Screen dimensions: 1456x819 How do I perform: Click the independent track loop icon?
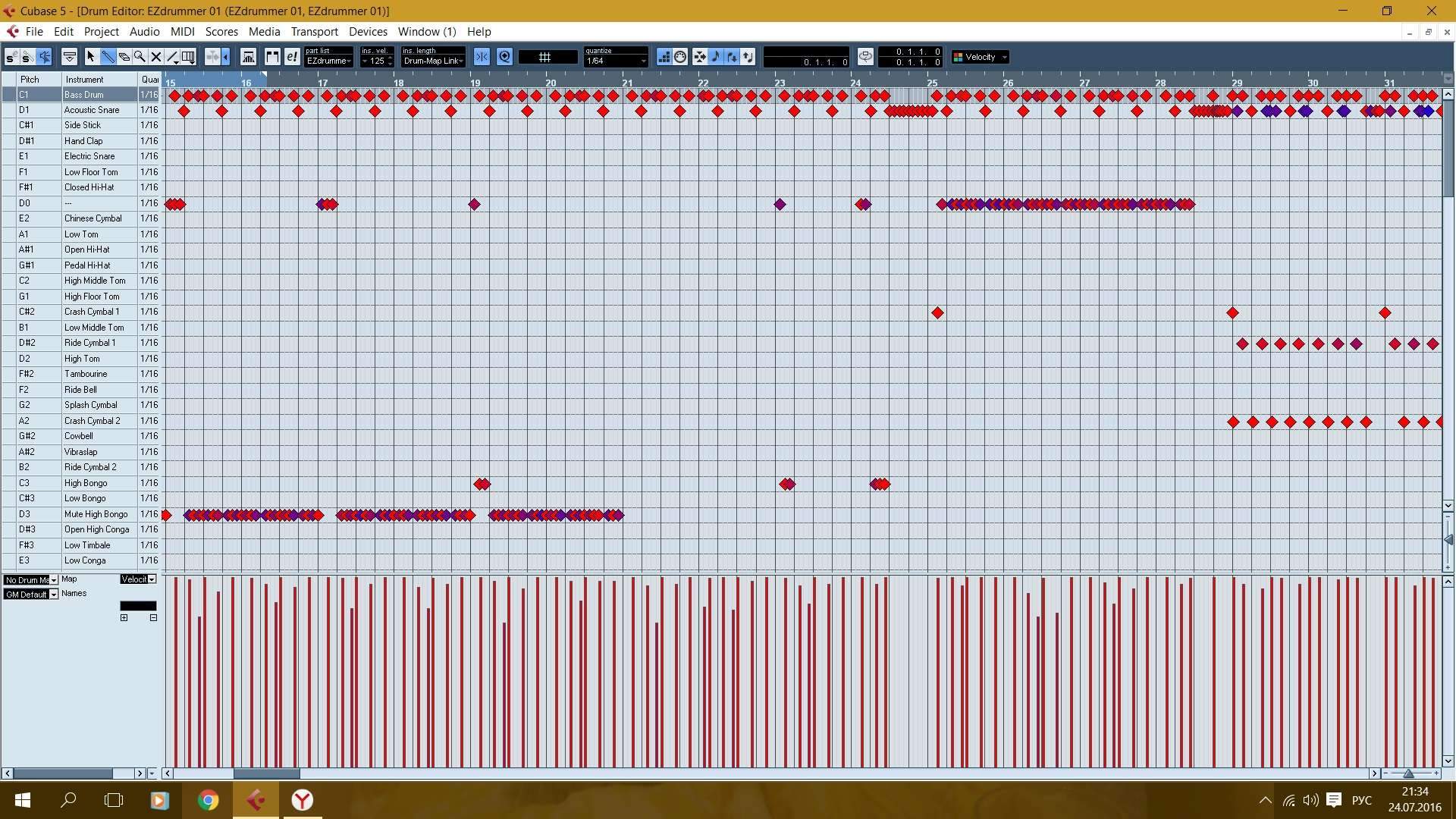coord(865,57)
